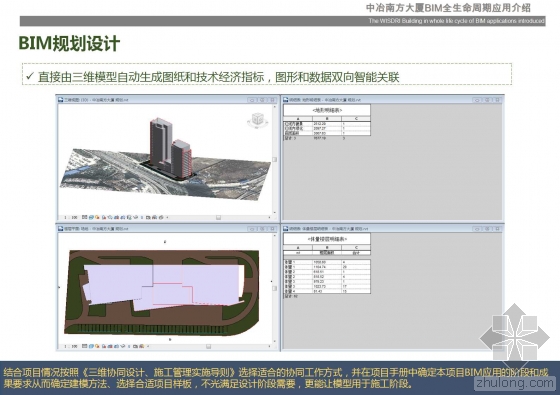Open view scale 1:100 in site plan window
This screenshot has width=560, height=395.
(71, 346)
